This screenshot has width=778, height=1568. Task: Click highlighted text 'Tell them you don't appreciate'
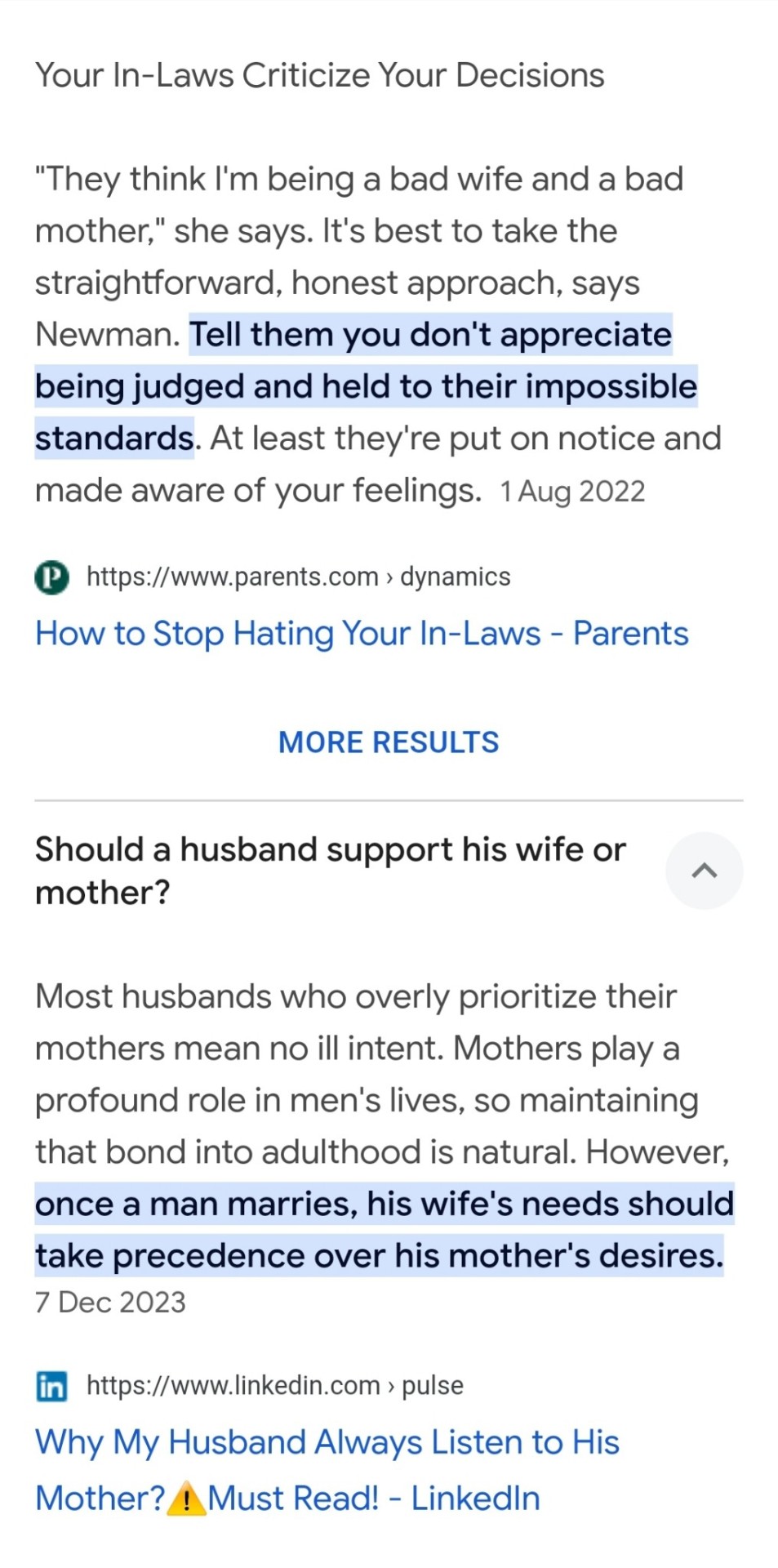pos(430,335)
